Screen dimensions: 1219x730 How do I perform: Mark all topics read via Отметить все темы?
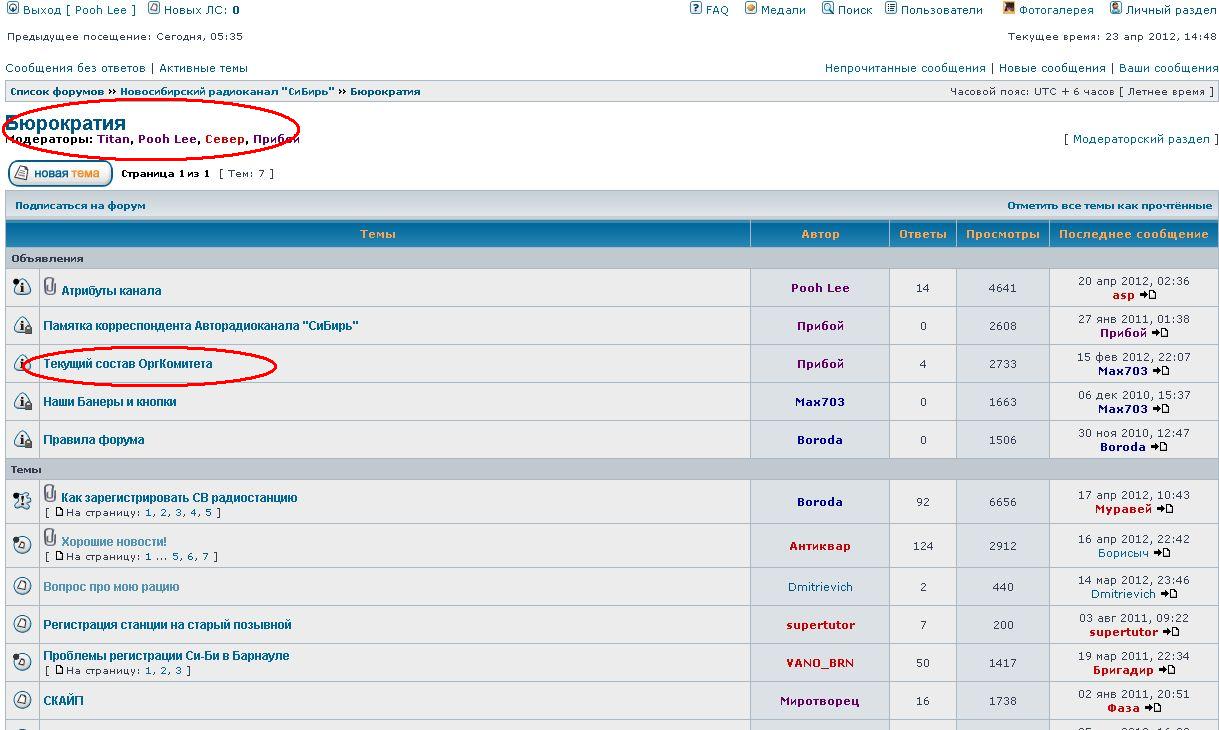tap(1109, 205)
